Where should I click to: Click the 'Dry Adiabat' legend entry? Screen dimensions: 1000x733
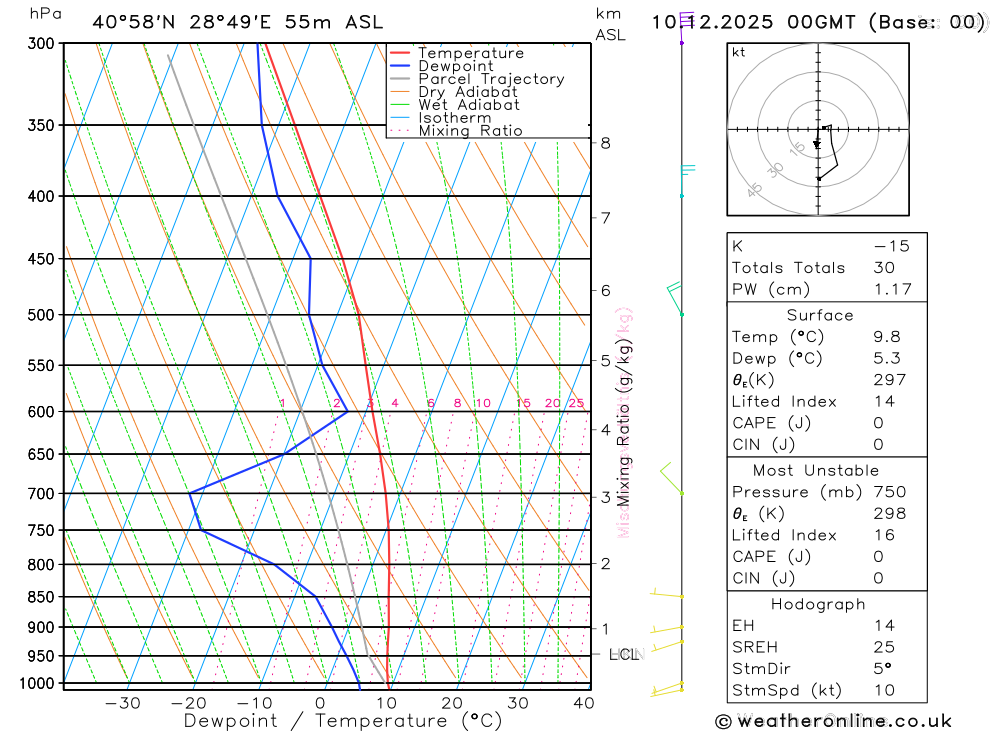[467, 92]
